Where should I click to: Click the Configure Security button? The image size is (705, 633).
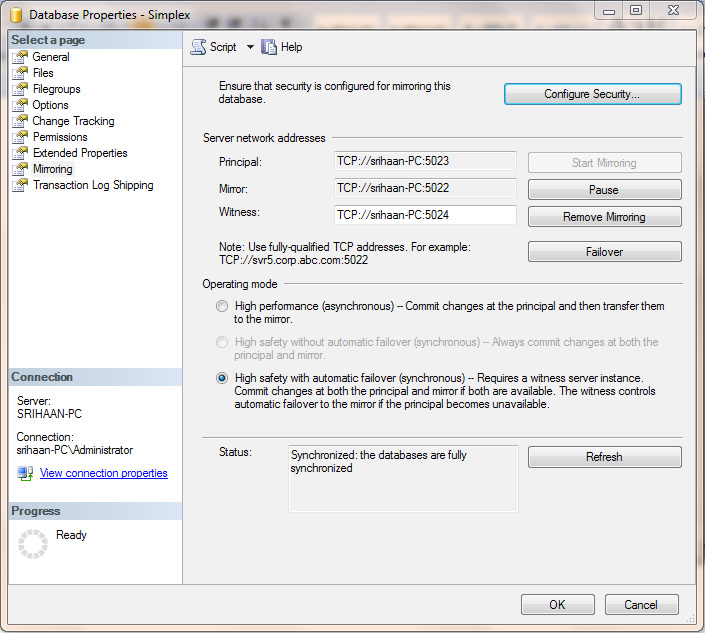coord(593,94)
